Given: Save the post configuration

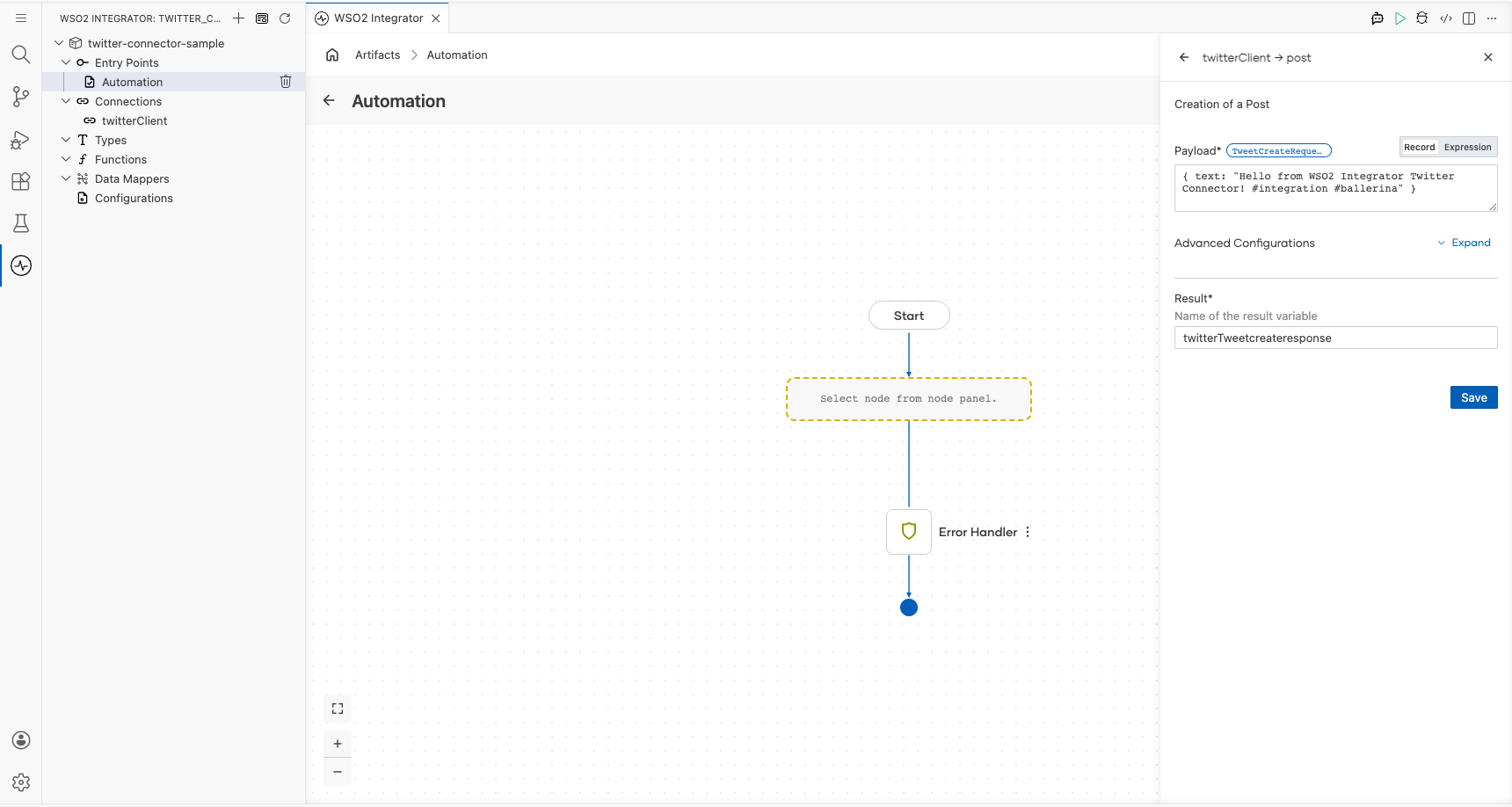Looking at the screenshot, I should click(1474, 397).
